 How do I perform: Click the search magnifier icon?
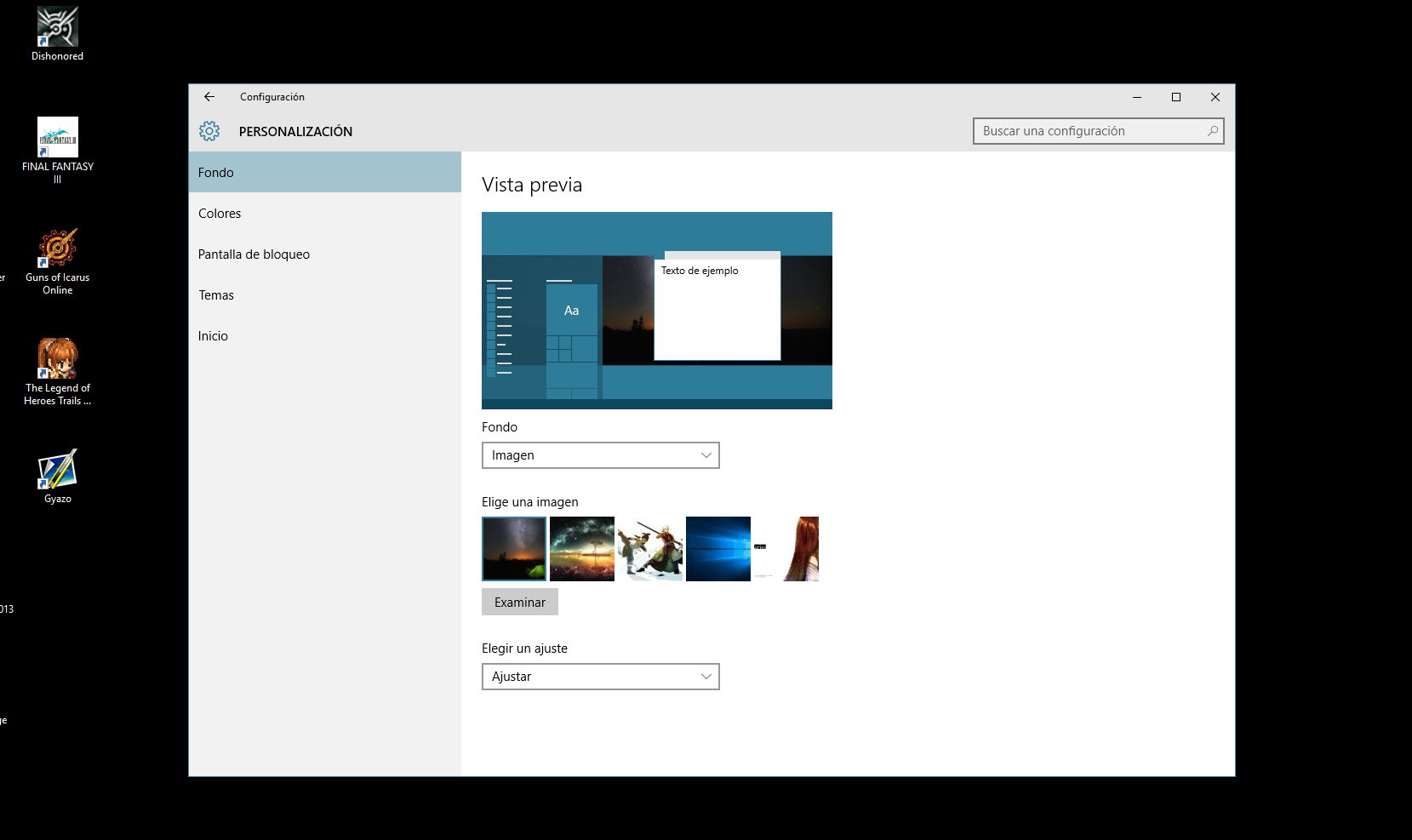tap(1213, 131)
